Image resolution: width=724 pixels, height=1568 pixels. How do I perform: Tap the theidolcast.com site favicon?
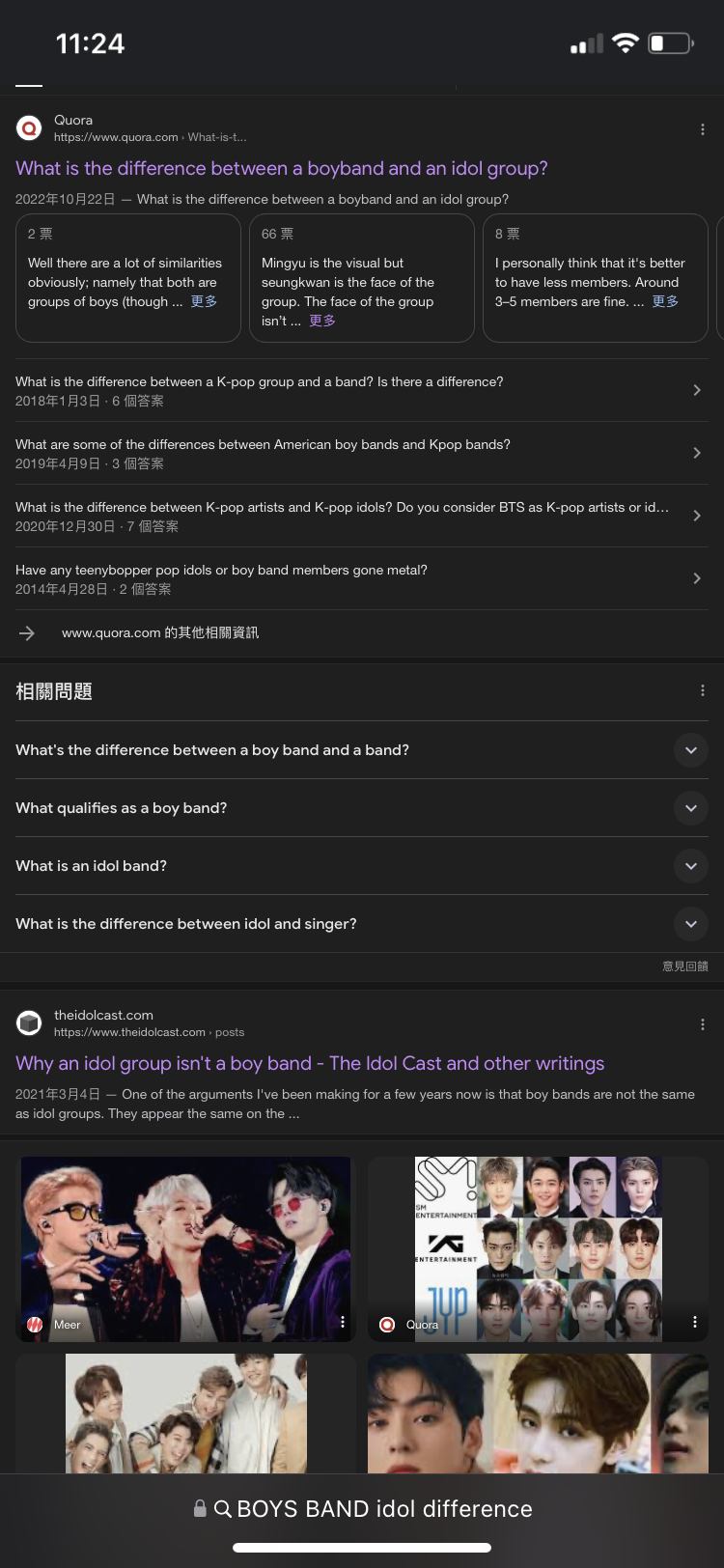(30, 1022)
